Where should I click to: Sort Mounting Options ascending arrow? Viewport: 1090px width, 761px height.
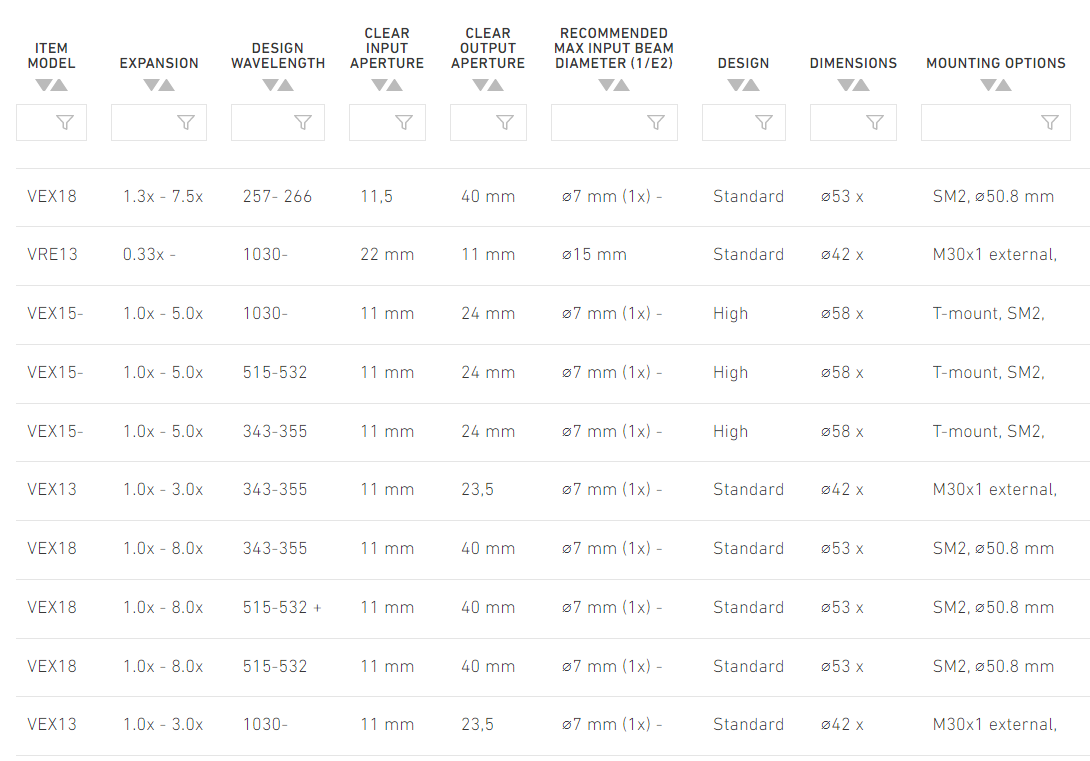pyautogui.click(x=1004, y=85)
